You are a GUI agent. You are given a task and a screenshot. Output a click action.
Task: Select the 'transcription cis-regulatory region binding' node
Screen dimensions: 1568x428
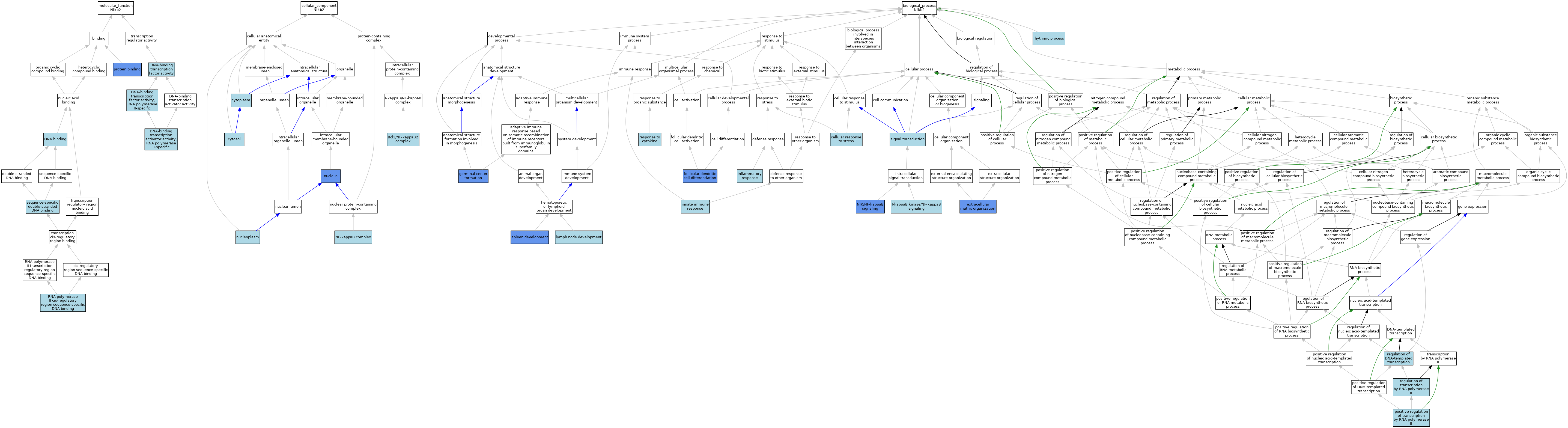(63, 237)
